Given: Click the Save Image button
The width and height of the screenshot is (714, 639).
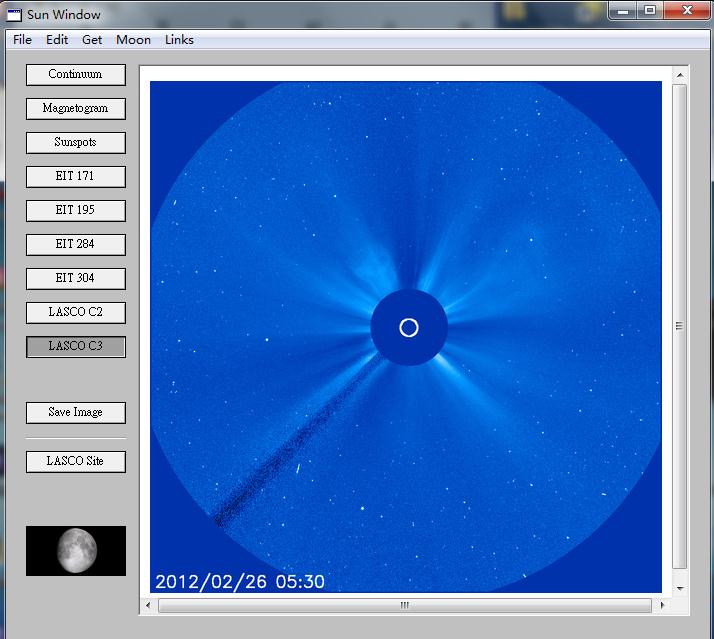Looking at the screenshot, I should tap(76, 413).
